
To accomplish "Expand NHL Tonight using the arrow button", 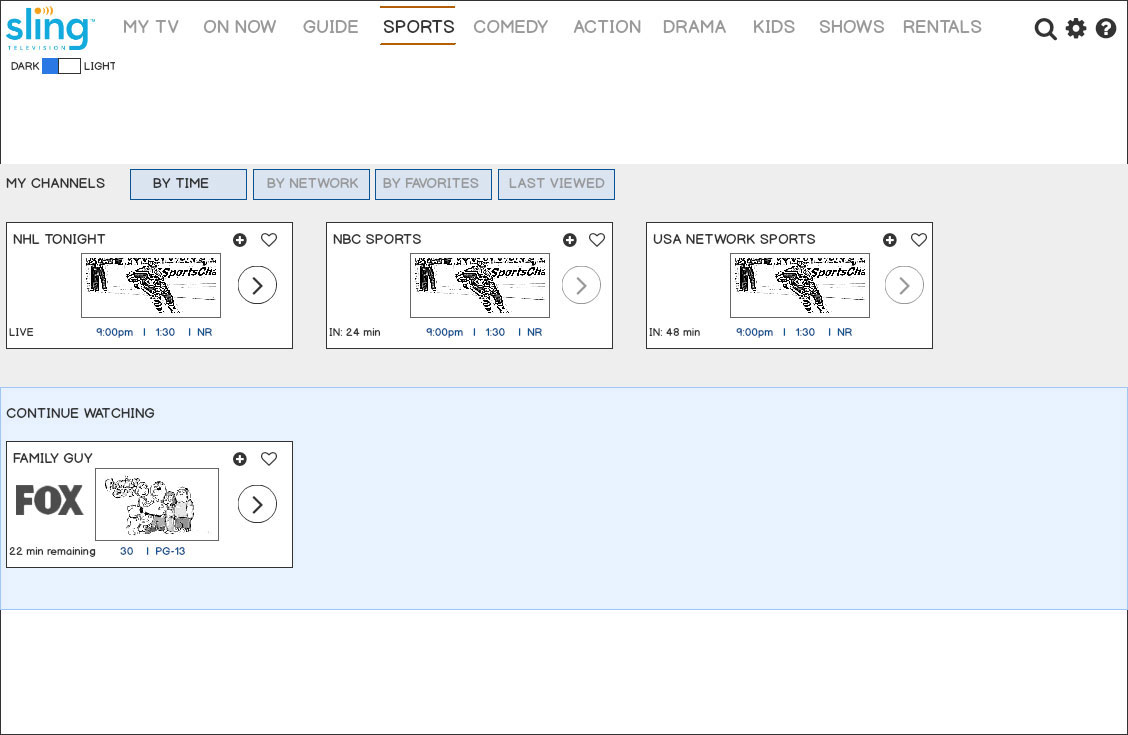I will [x=257, y=285].
